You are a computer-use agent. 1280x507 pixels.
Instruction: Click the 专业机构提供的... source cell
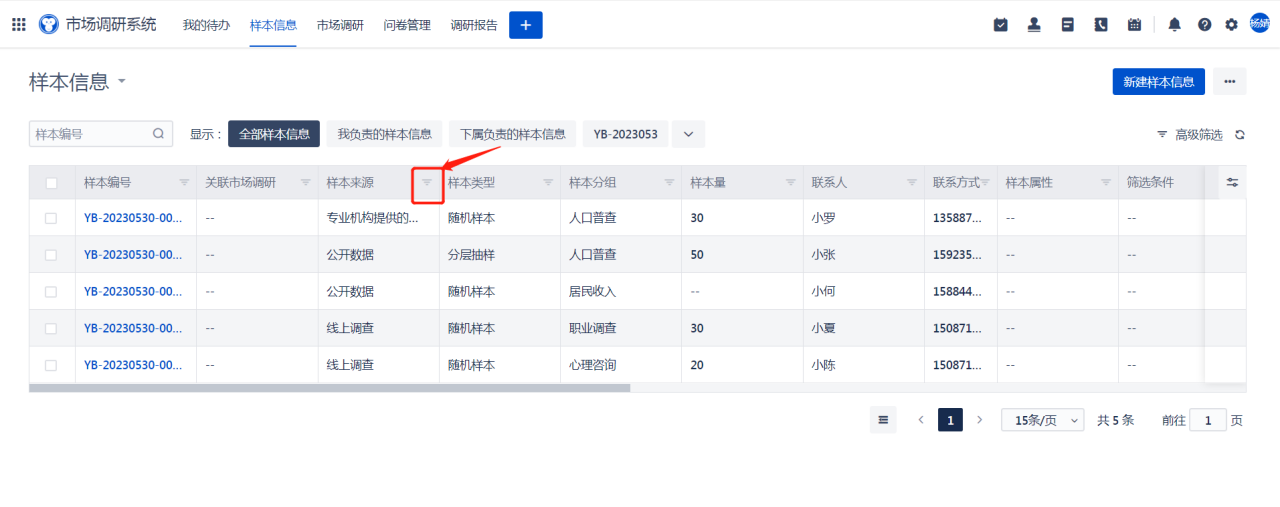pos(379,218)
